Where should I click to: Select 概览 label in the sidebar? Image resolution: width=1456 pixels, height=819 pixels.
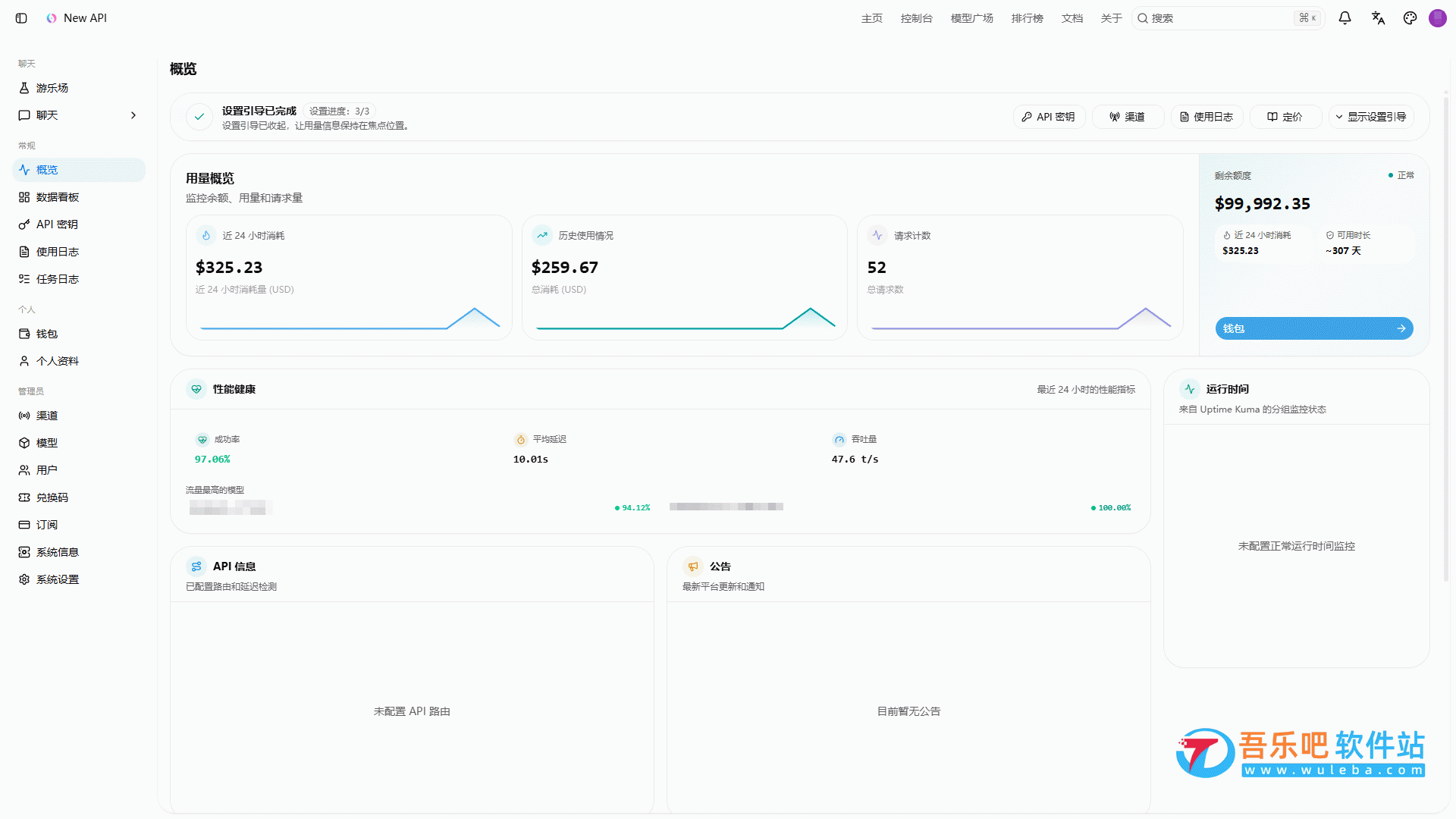coord(47,170)
